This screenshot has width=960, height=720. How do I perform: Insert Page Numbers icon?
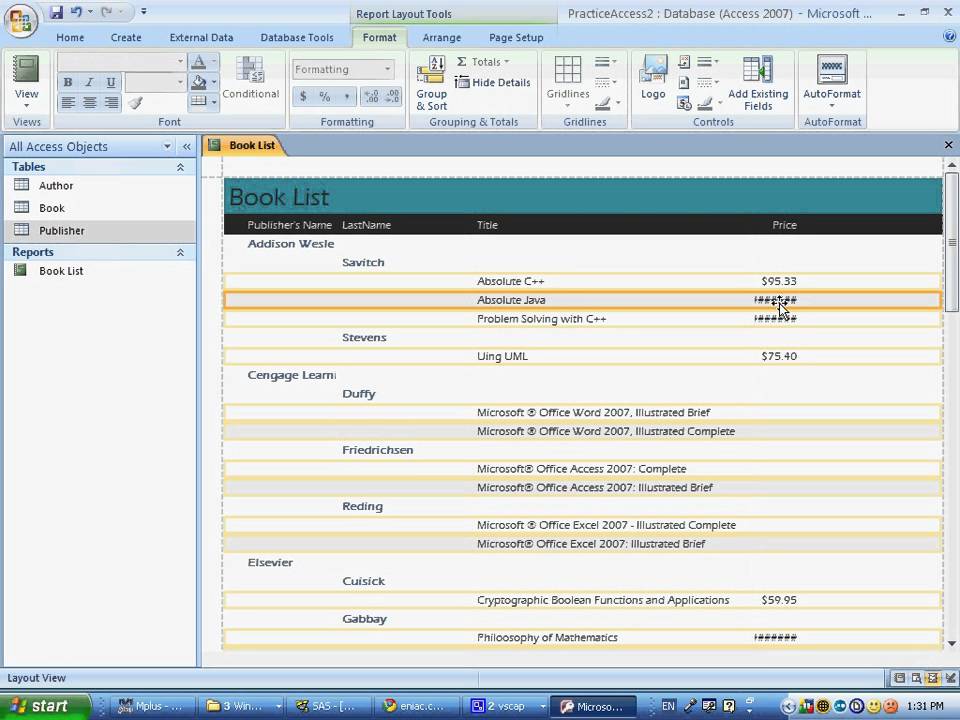684,82
